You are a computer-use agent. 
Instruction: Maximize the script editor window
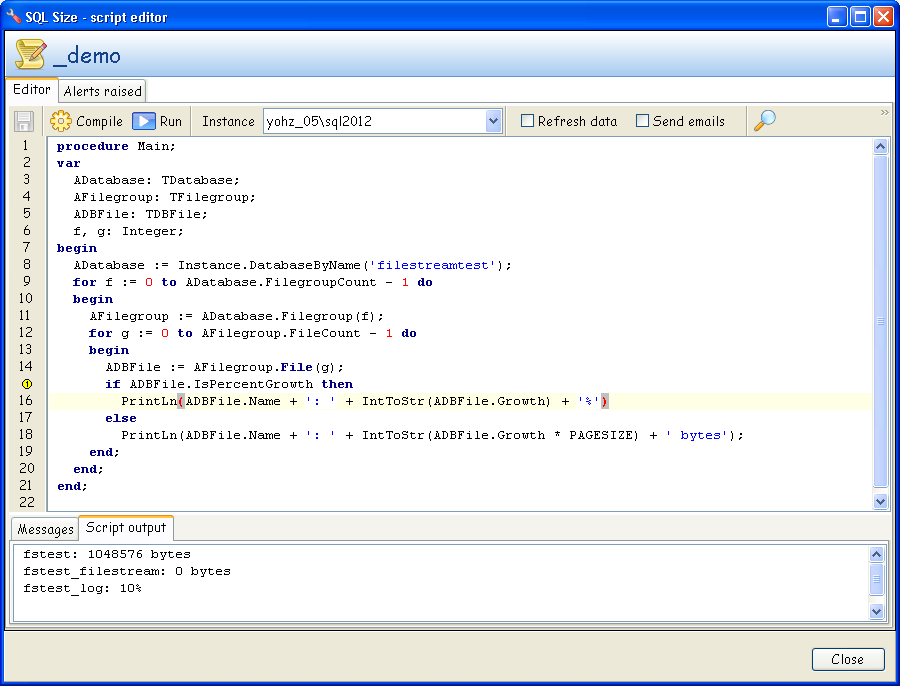click(x=860, y=17)
